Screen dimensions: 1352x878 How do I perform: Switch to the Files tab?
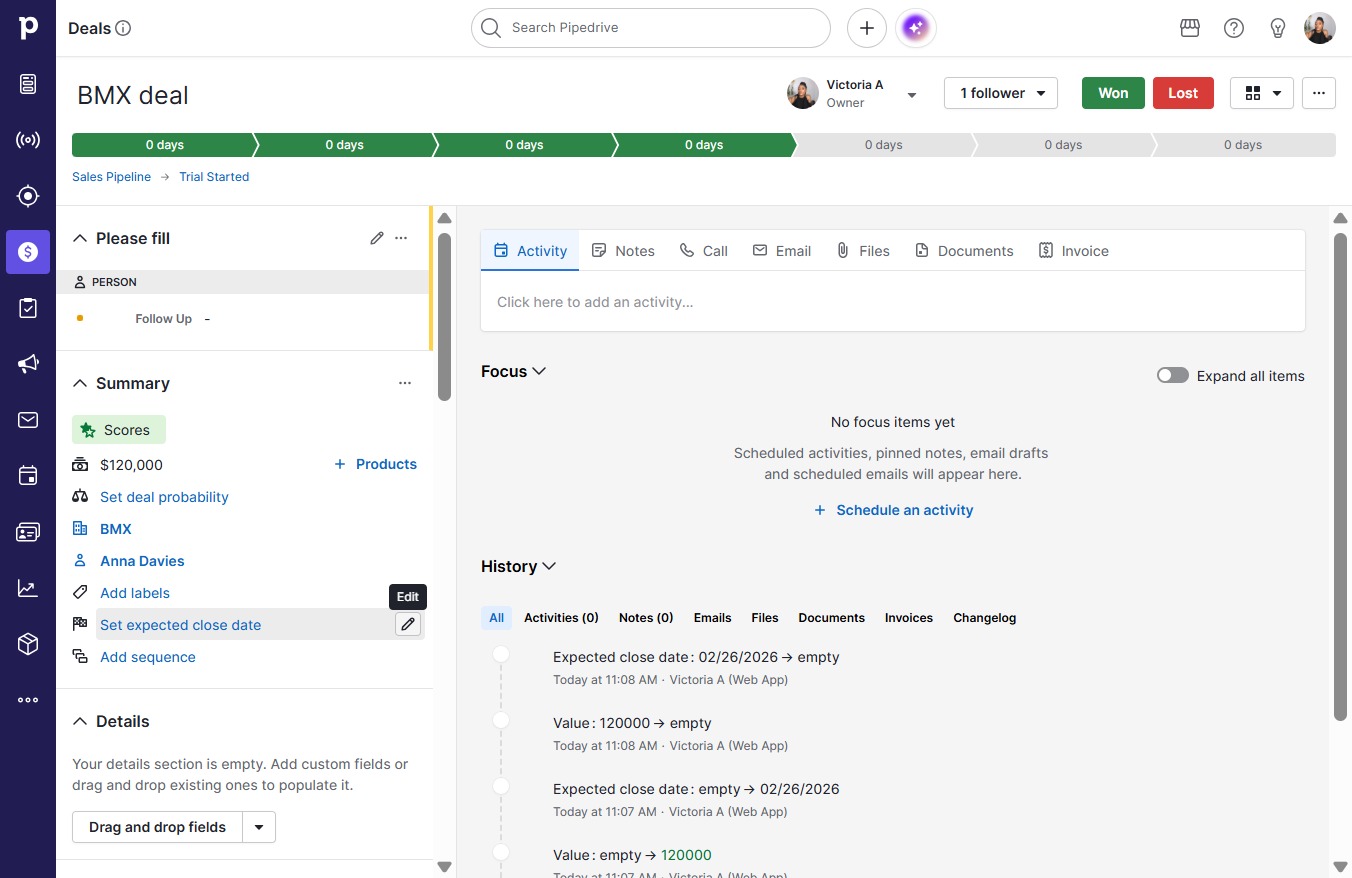[x=863, y=251]
